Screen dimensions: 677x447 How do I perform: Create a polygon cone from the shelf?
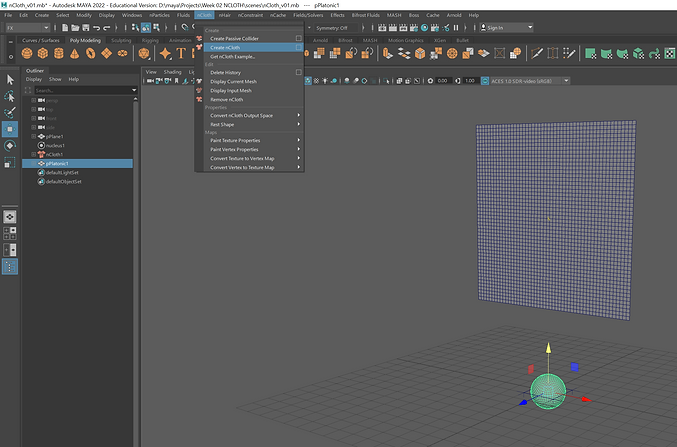(x=75, y=54)
